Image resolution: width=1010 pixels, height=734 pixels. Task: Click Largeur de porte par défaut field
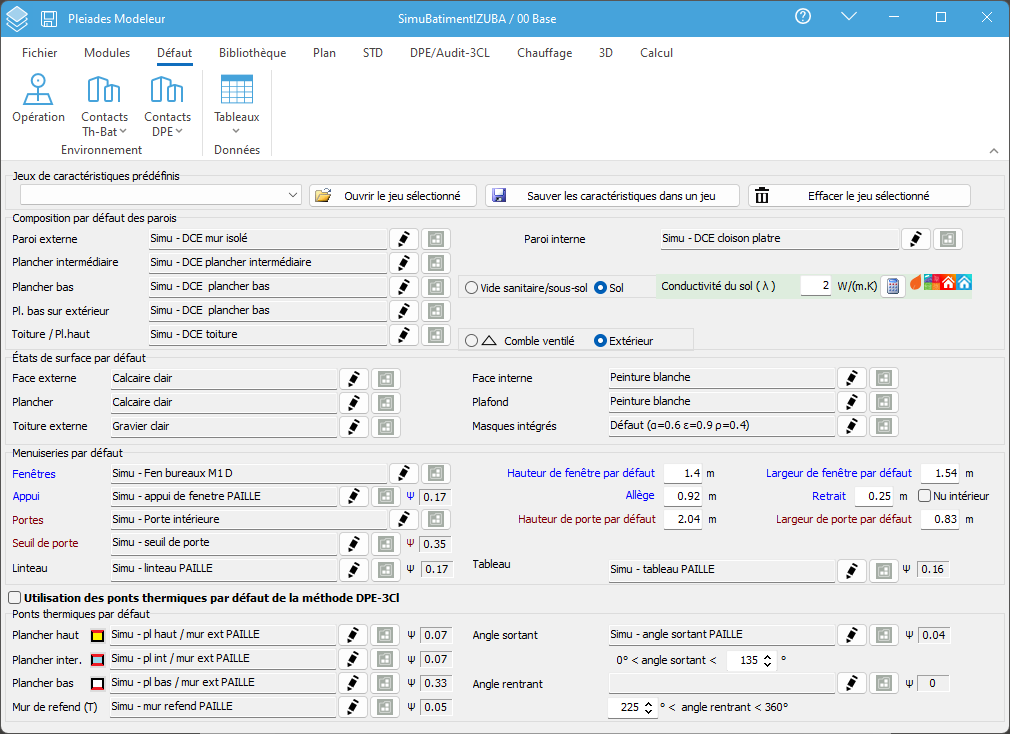point(940,519)
